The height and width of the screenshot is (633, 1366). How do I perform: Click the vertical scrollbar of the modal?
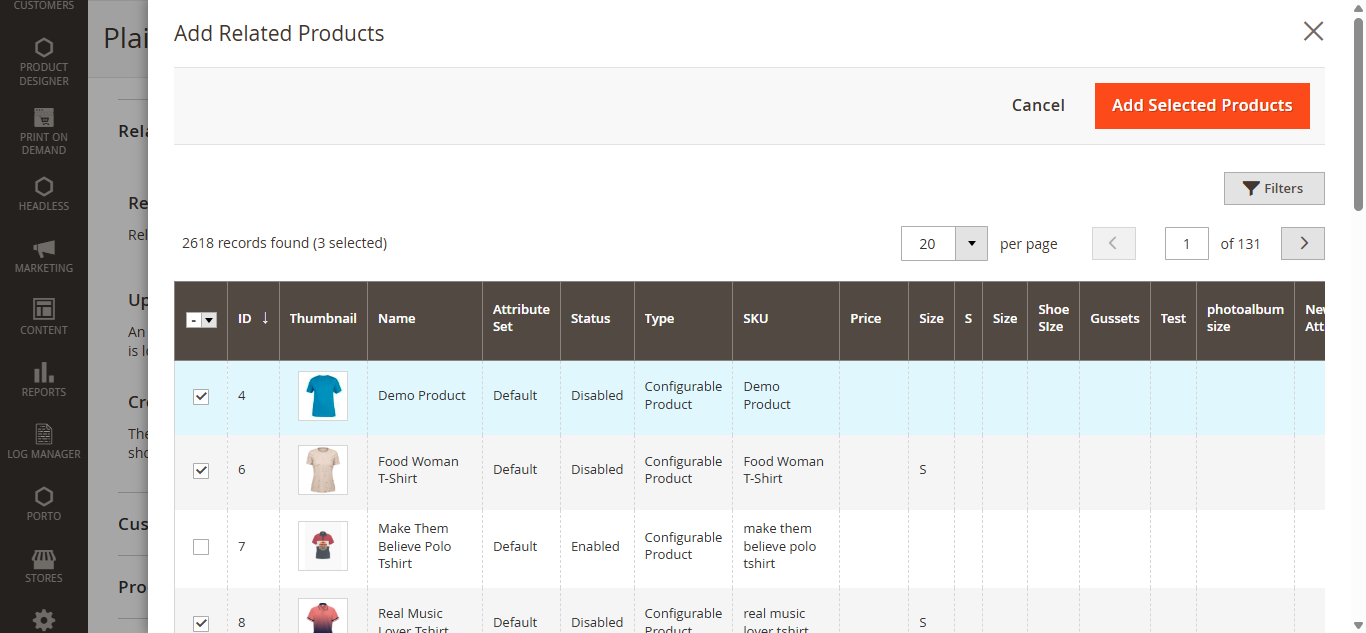pos(1358,110)
